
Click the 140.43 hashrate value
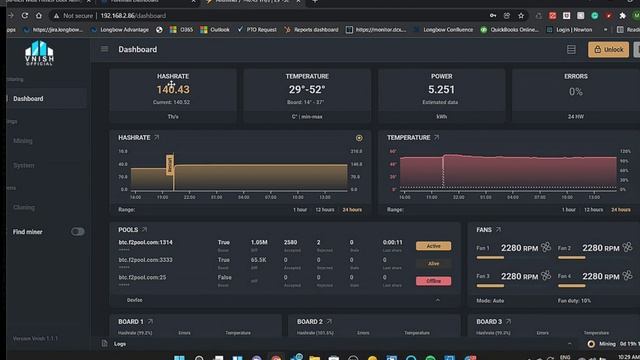tap(173, 89)
